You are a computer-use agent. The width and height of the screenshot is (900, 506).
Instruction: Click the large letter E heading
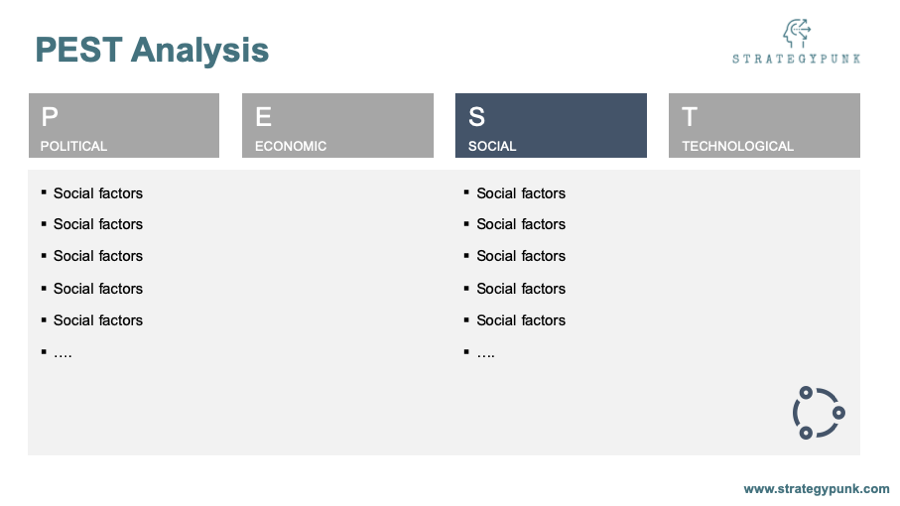(263, 117)
